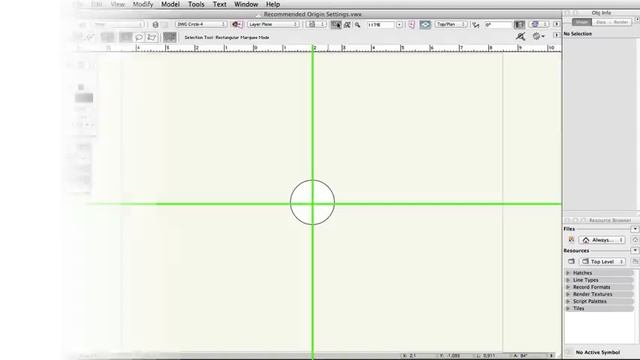Open the Top Level folder dropdown
Screen dimensions: 640x360
(602, 261)
